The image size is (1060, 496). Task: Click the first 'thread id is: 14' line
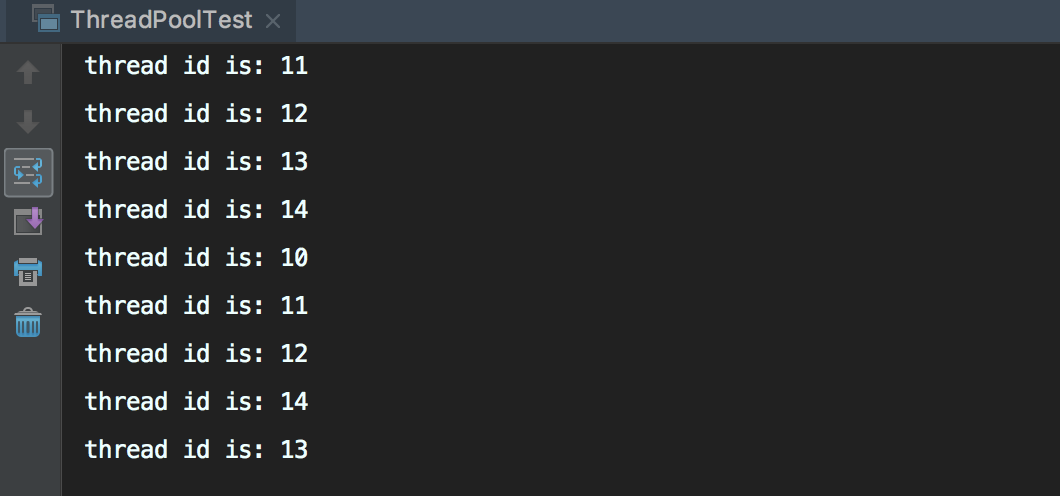tap(196, 210)
